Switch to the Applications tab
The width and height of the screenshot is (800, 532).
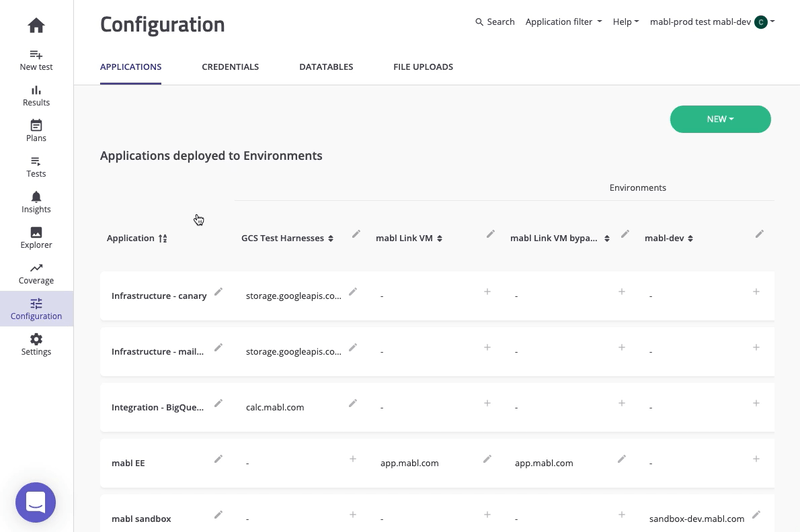click(131, 67)
